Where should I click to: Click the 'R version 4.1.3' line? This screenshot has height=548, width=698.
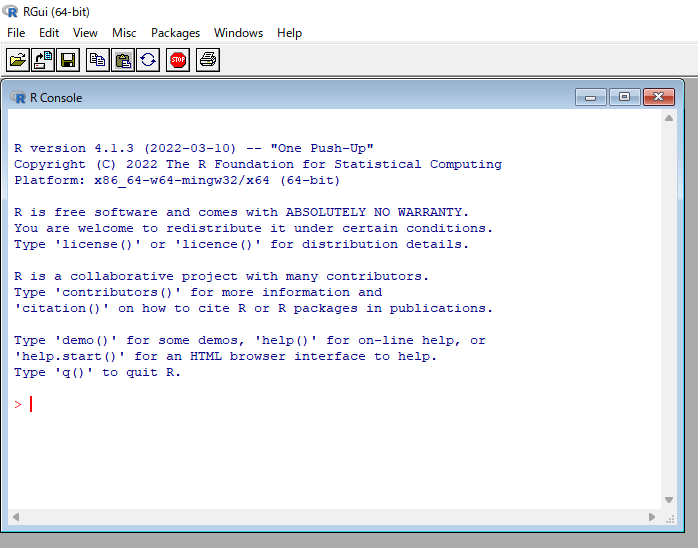194,148
